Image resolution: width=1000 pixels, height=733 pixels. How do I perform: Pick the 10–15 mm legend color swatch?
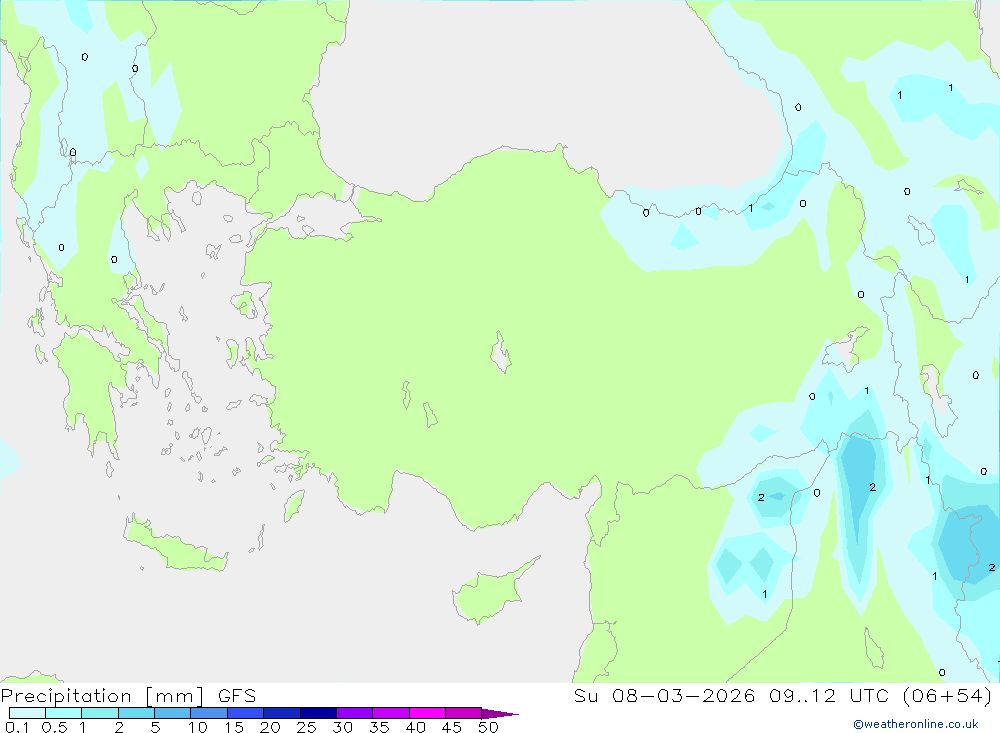[209, 713]
